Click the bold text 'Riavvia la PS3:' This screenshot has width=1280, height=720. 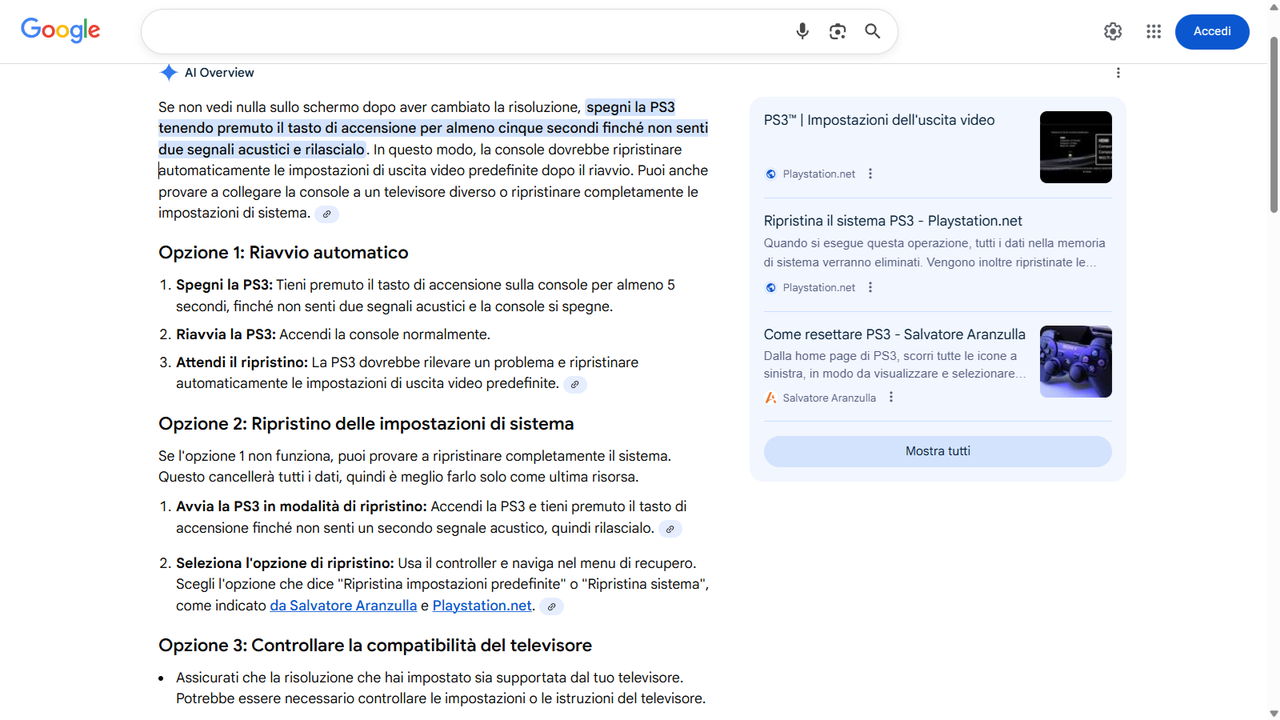[226, 334]
